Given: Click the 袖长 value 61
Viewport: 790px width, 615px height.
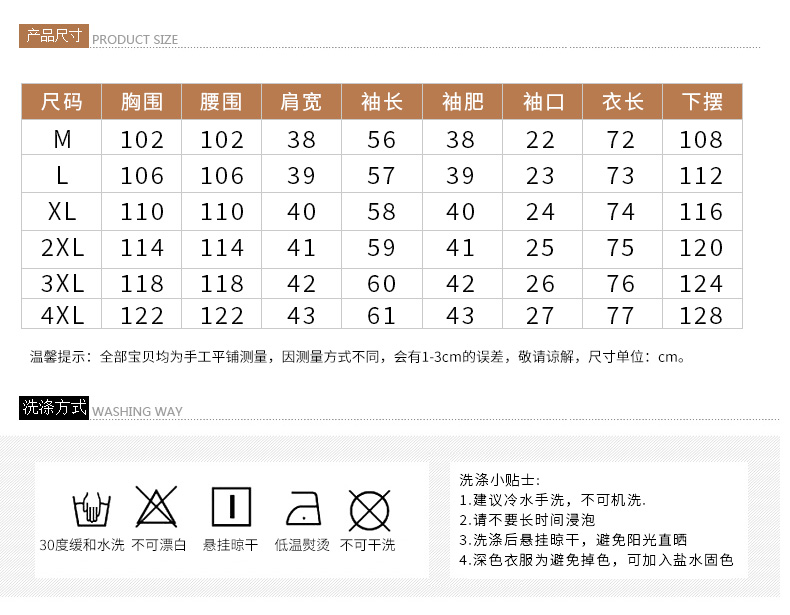Looking at the screenshot, I should pos(381,316).
